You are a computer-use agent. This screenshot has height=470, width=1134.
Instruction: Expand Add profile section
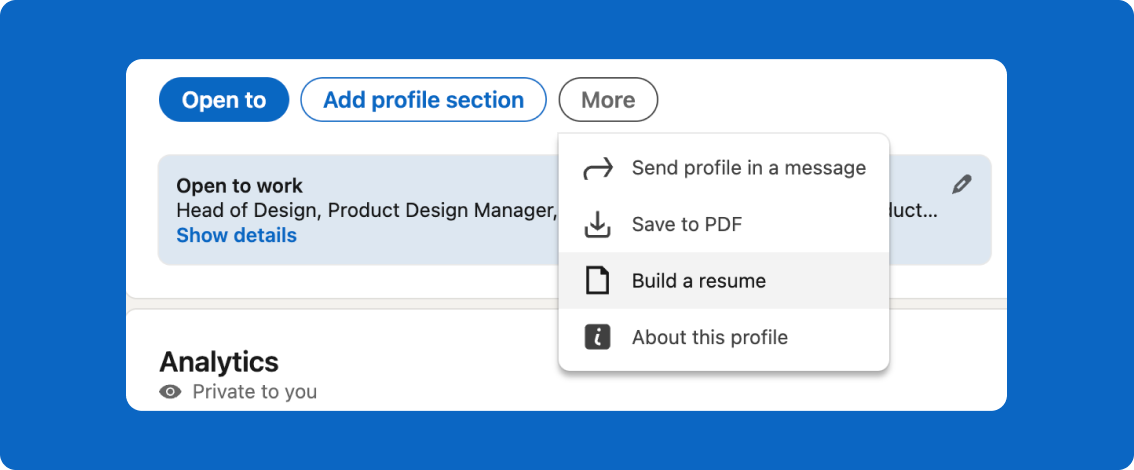(423, 100)
